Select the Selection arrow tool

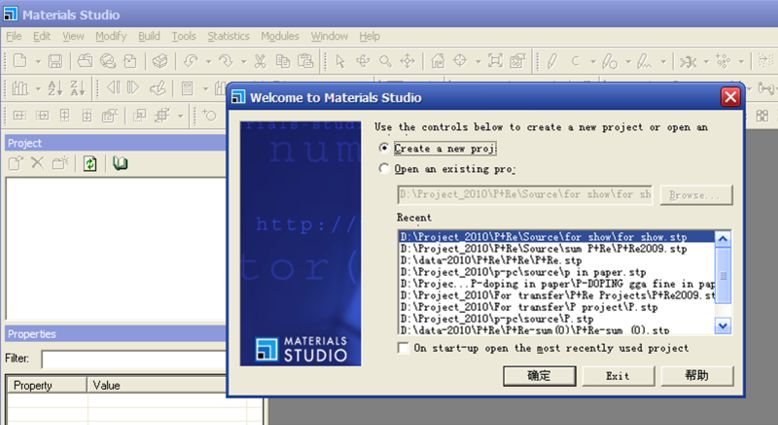pyautogui.click(x=340, y=61)
